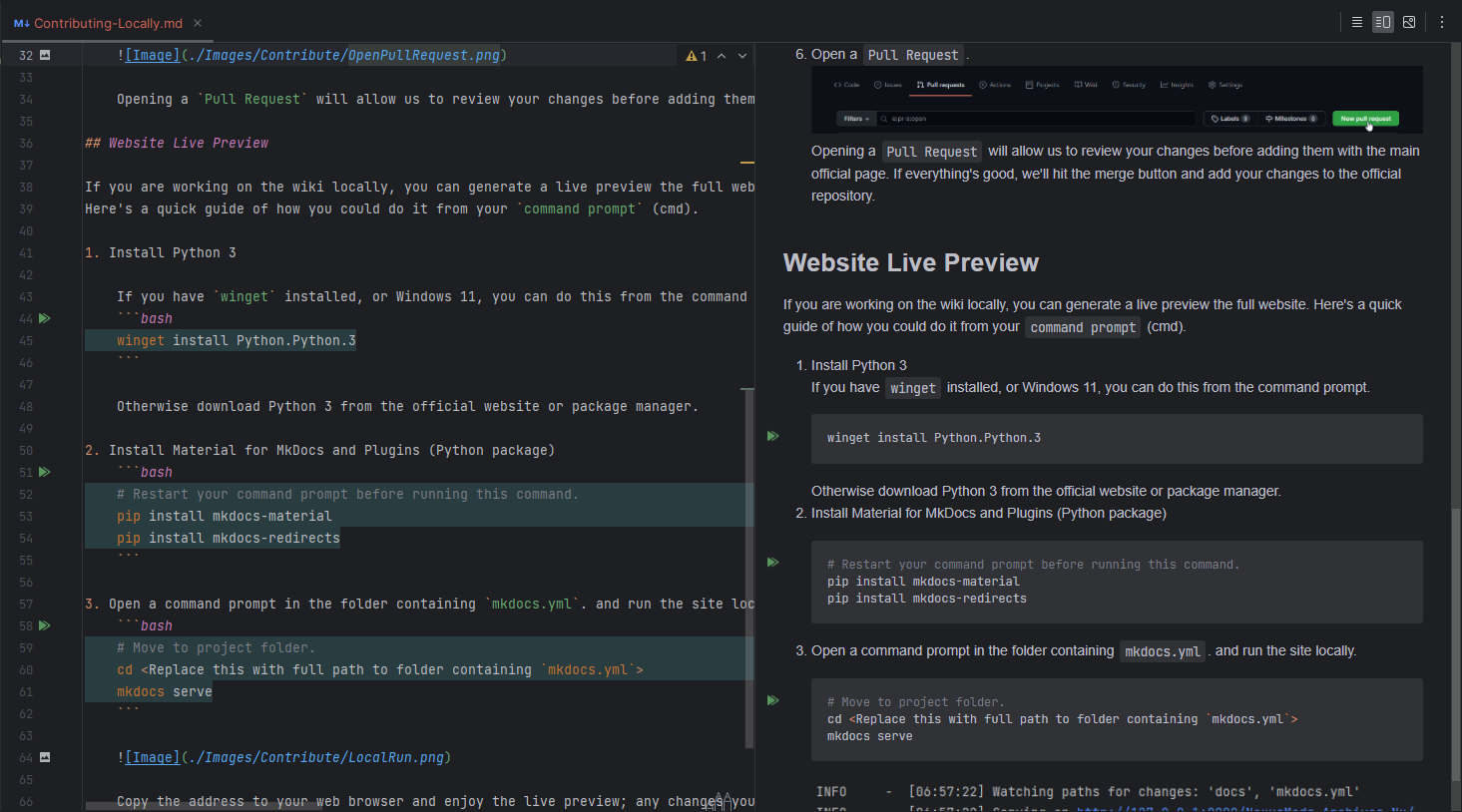Select the Contributing-Locally.md editor tab
This screenshot has height=812, width=1462.
click(108, 23)
